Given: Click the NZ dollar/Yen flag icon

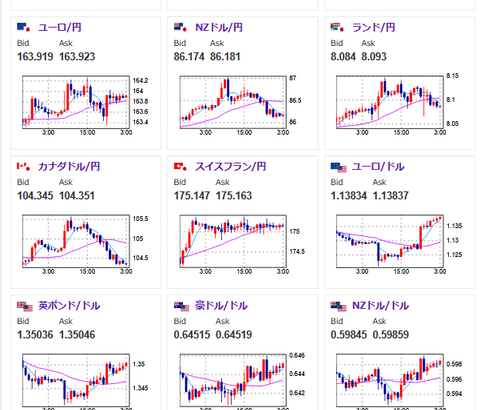Looking at the screenshot, I should point(180,27).
